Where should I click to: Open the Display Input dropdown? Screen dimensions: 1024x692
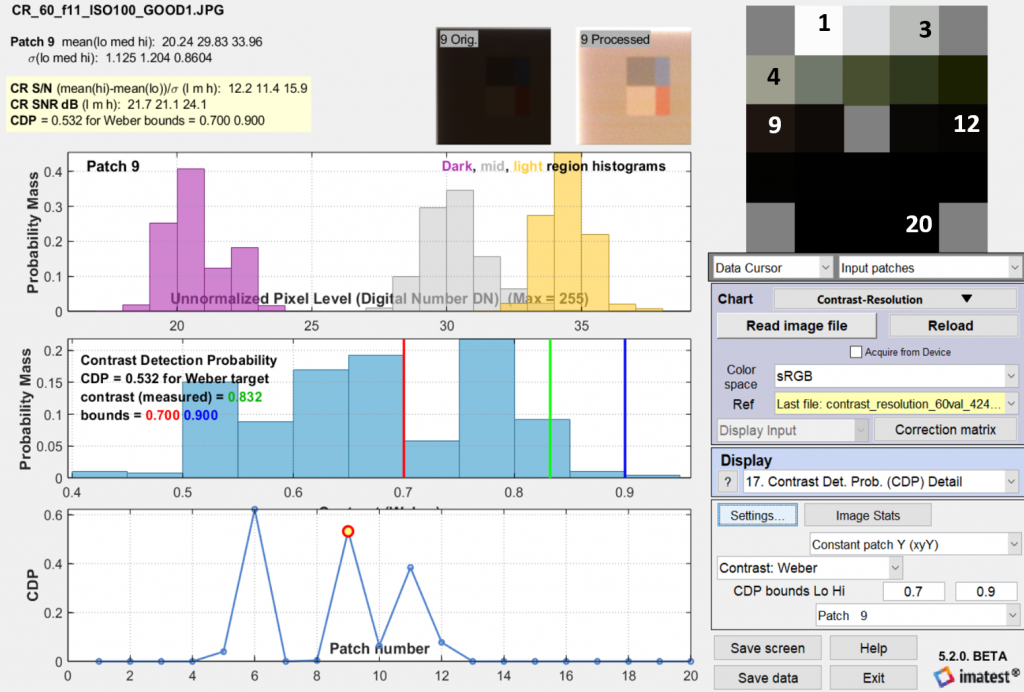pos(792,430)
